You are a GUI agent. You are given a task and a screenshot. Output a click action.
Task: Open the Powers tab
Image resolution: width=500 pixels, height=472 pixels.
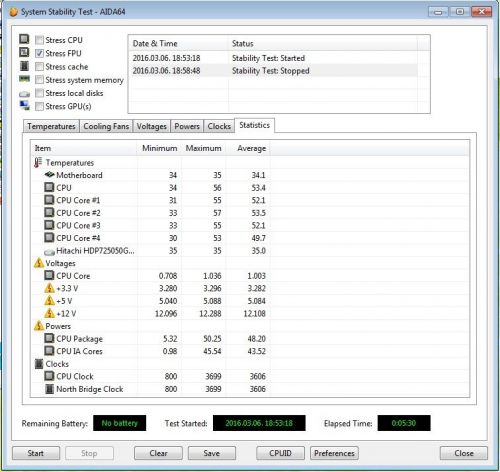pos(187,126)
